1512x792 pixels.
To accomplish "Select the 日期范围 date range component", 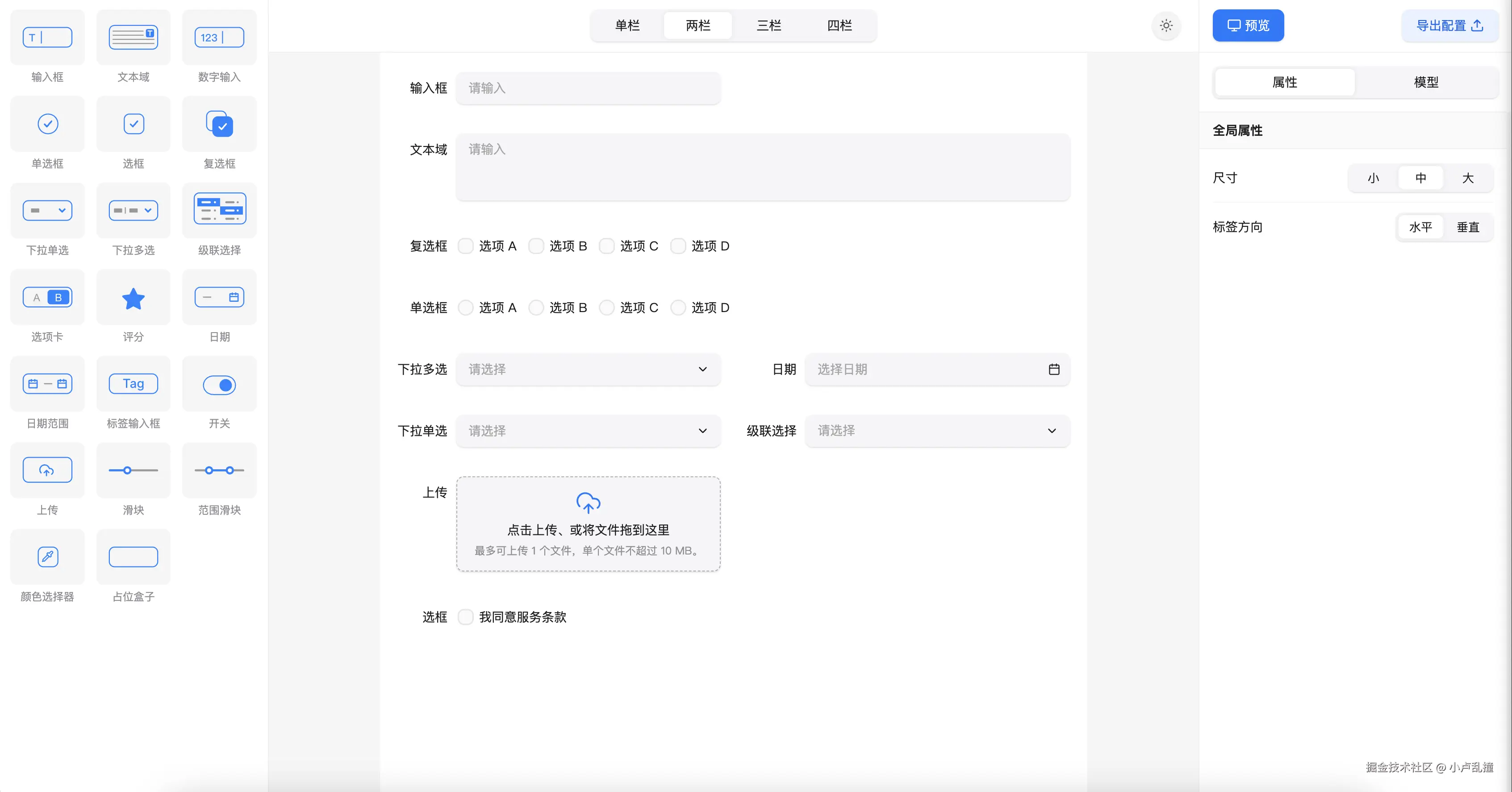I will click(47, 383).
